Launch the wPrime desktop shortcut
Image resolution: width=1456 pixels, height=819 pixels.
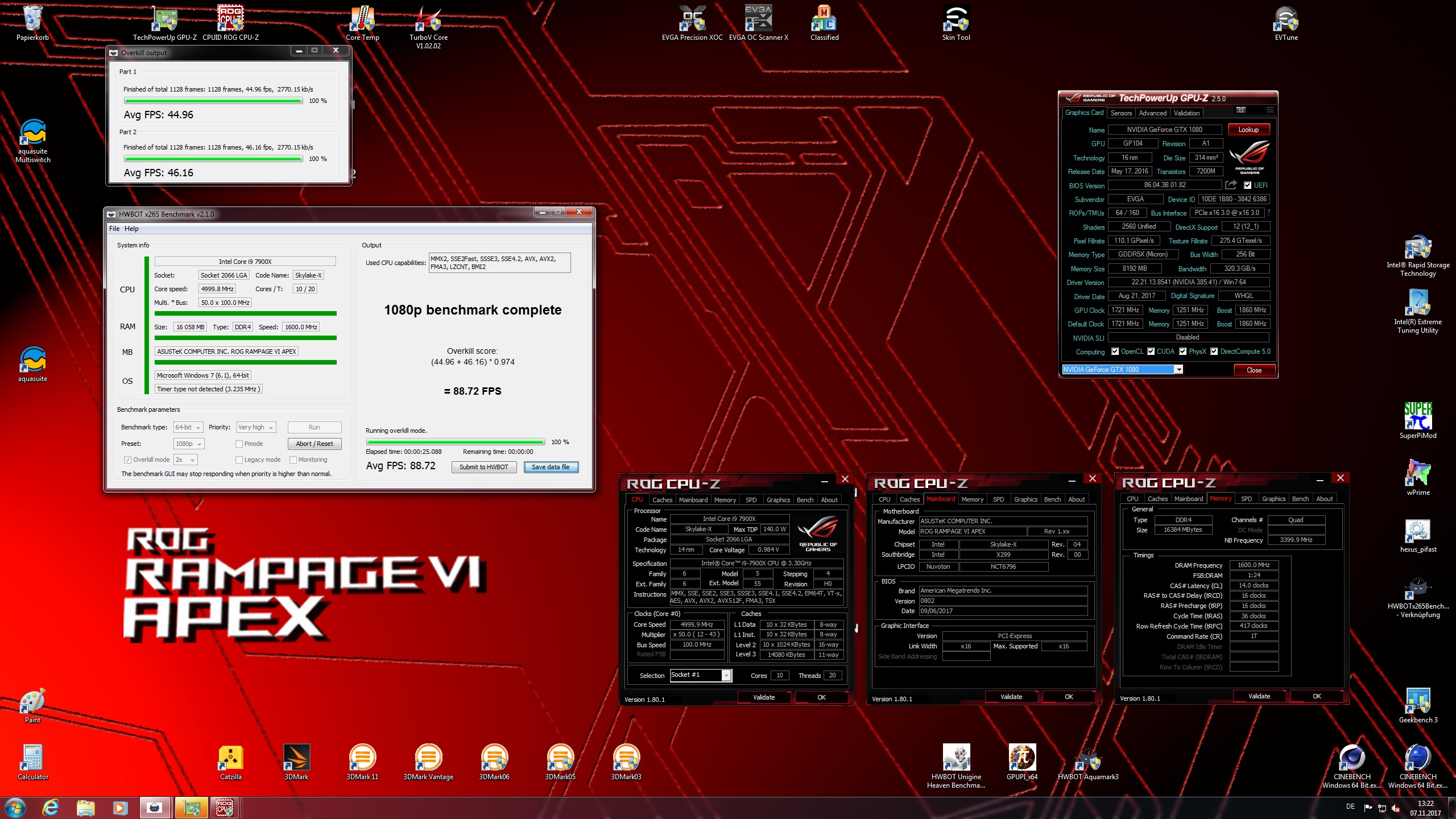pyautogui.click(x=1418, y=478)
